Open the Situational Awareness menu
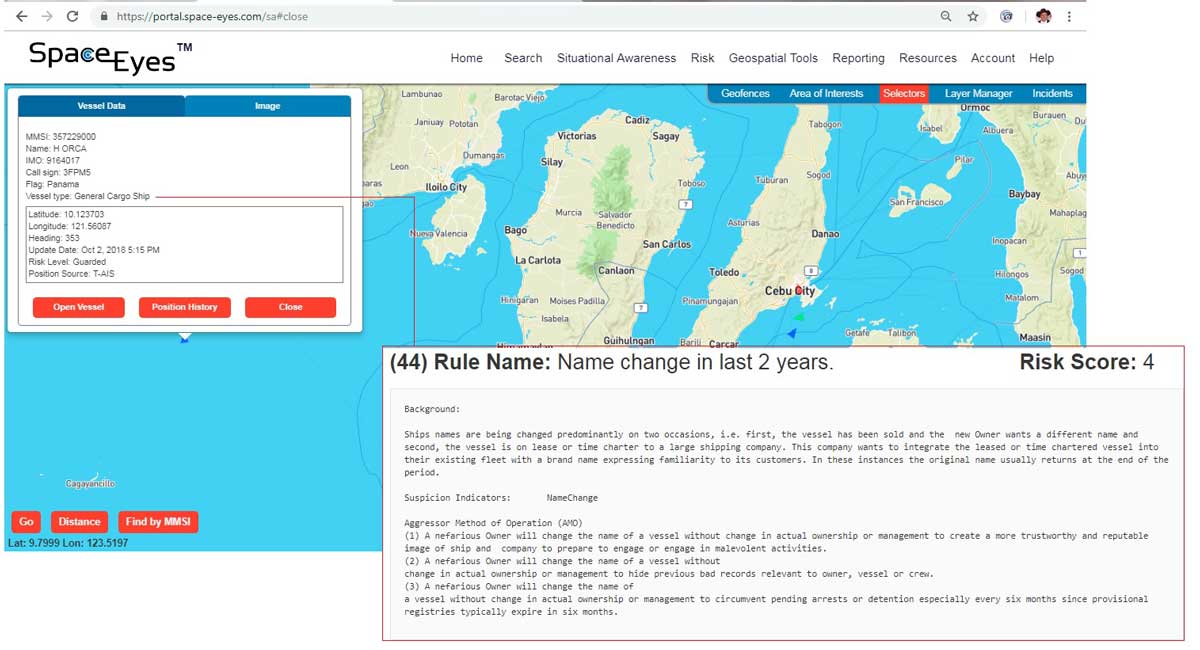Image resolution: width=1200 pixels, height=650 pixels. pos(616,58)
